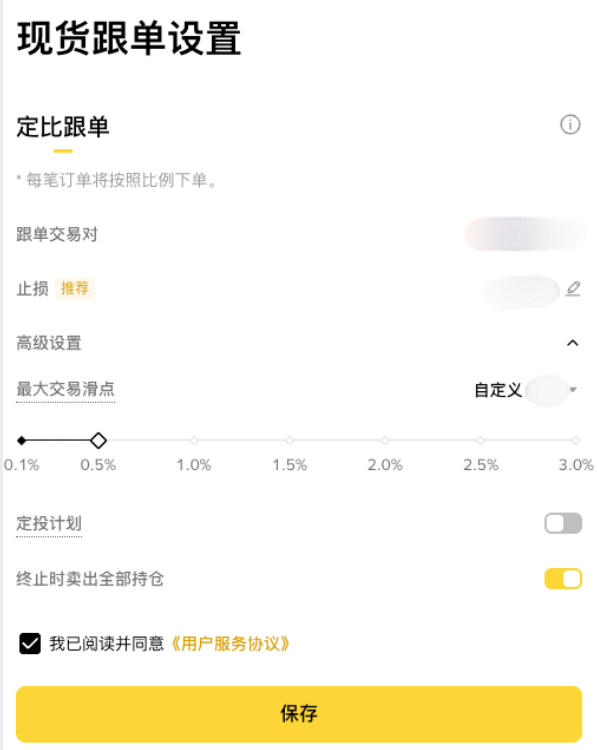Click the 最大交易滑点 underlined label
The image size is (597, 750).
coord(66,389)
